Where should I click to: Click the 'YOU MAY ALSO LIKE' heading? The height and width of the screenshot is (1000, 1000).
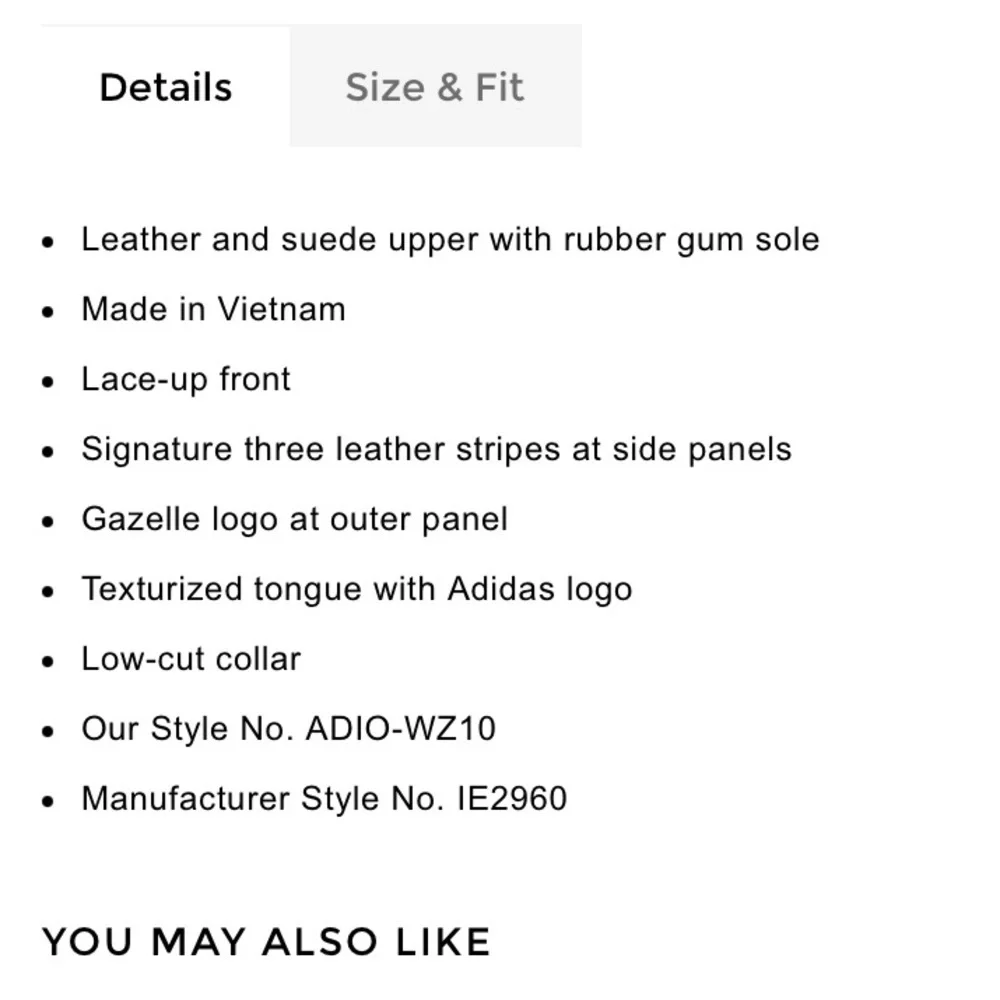pos(266,942)
